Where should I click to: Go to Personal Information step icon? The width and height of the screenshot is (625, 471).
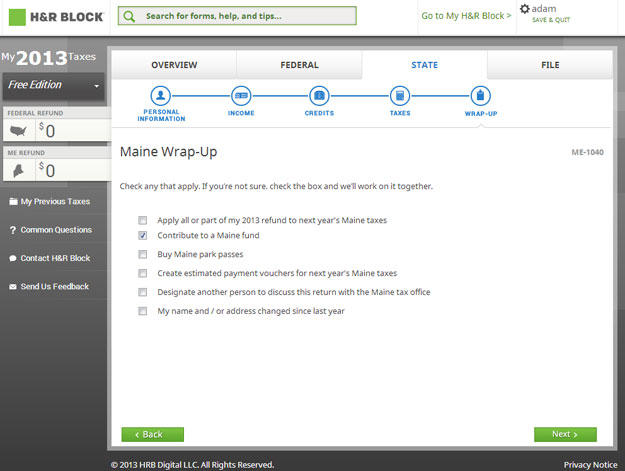point(161,96)
